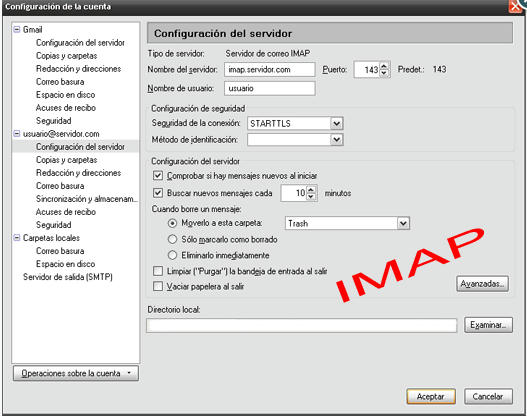
Task: Open usuario@servidor.com Copias y carpetas
Action: 67,160
